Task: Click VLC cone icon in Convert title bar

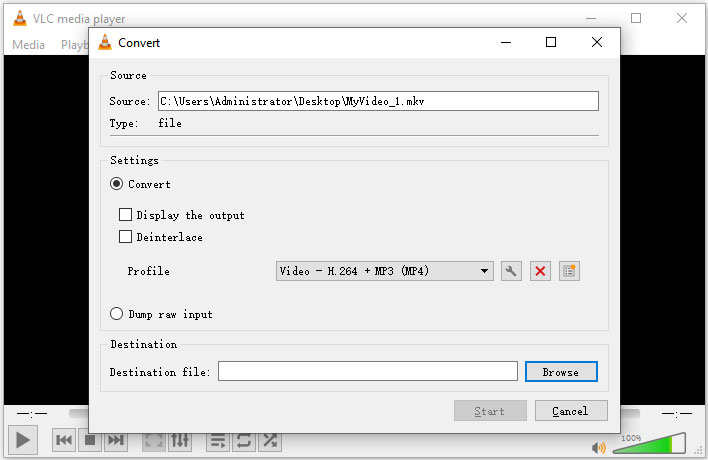Action: click(105, 42)
